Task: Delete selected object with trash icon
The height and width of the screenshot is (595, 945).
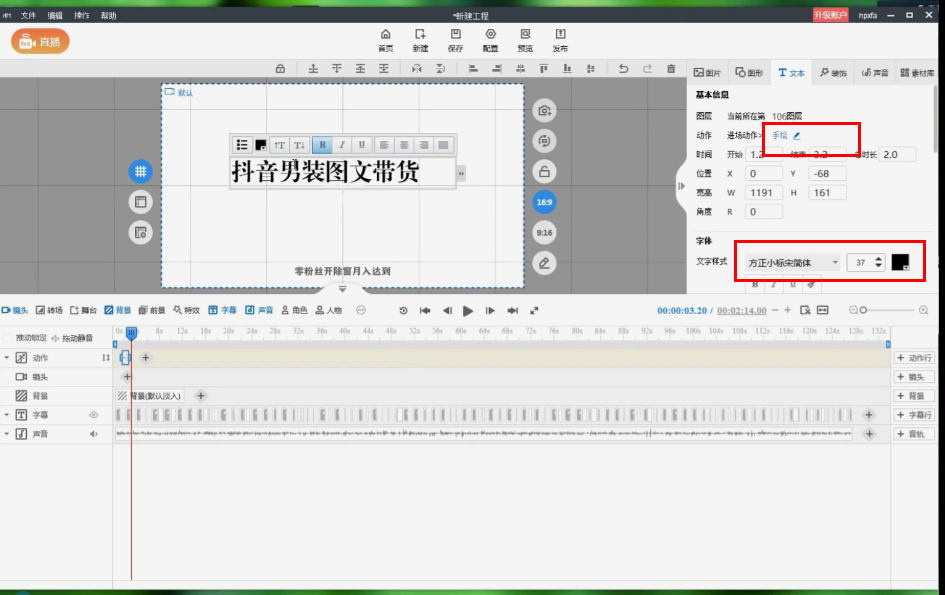Action: pos(671,69)
